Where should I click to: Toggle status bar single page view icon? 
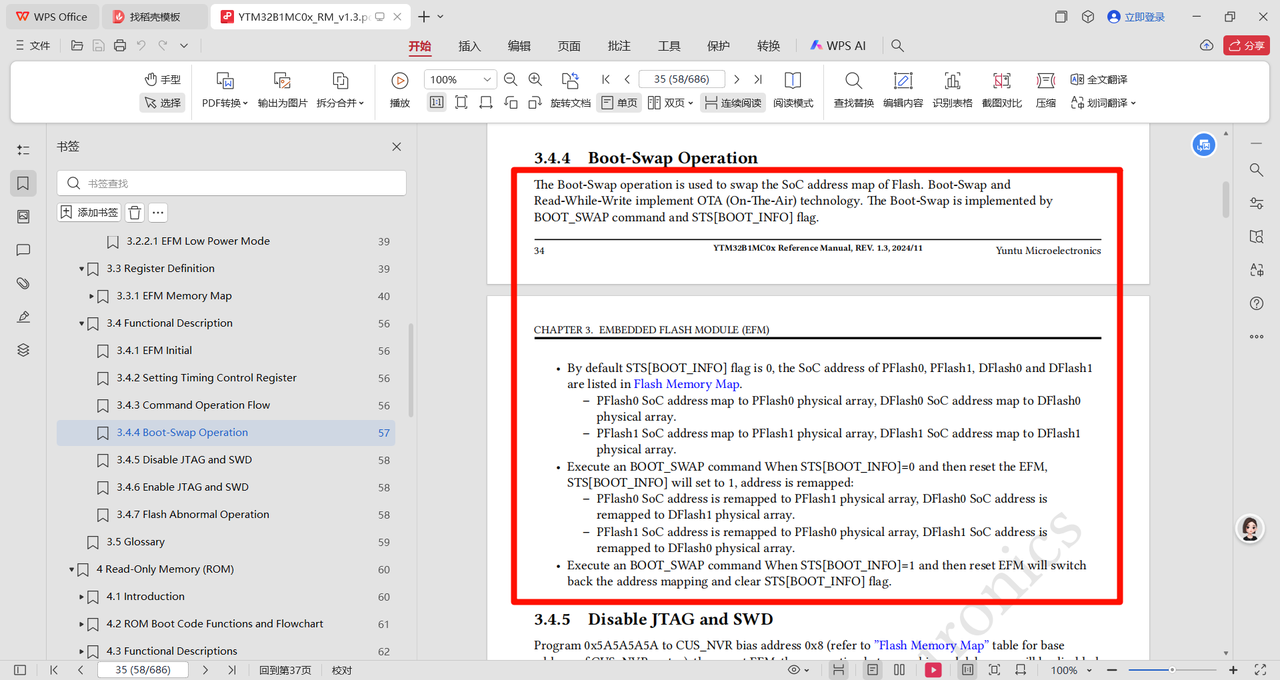tap(873, 669)
